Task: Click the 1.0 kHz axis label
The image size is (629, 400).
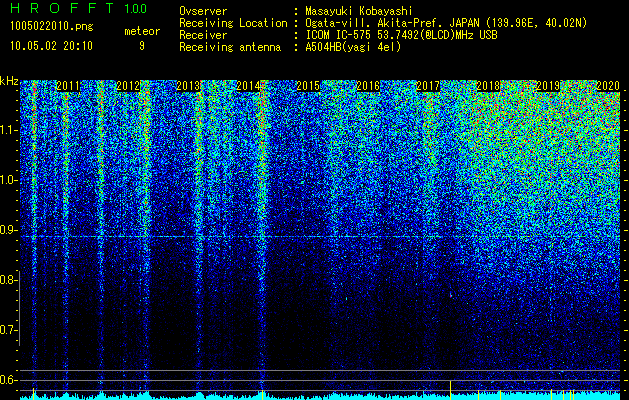Action: [x=9, y=181]
